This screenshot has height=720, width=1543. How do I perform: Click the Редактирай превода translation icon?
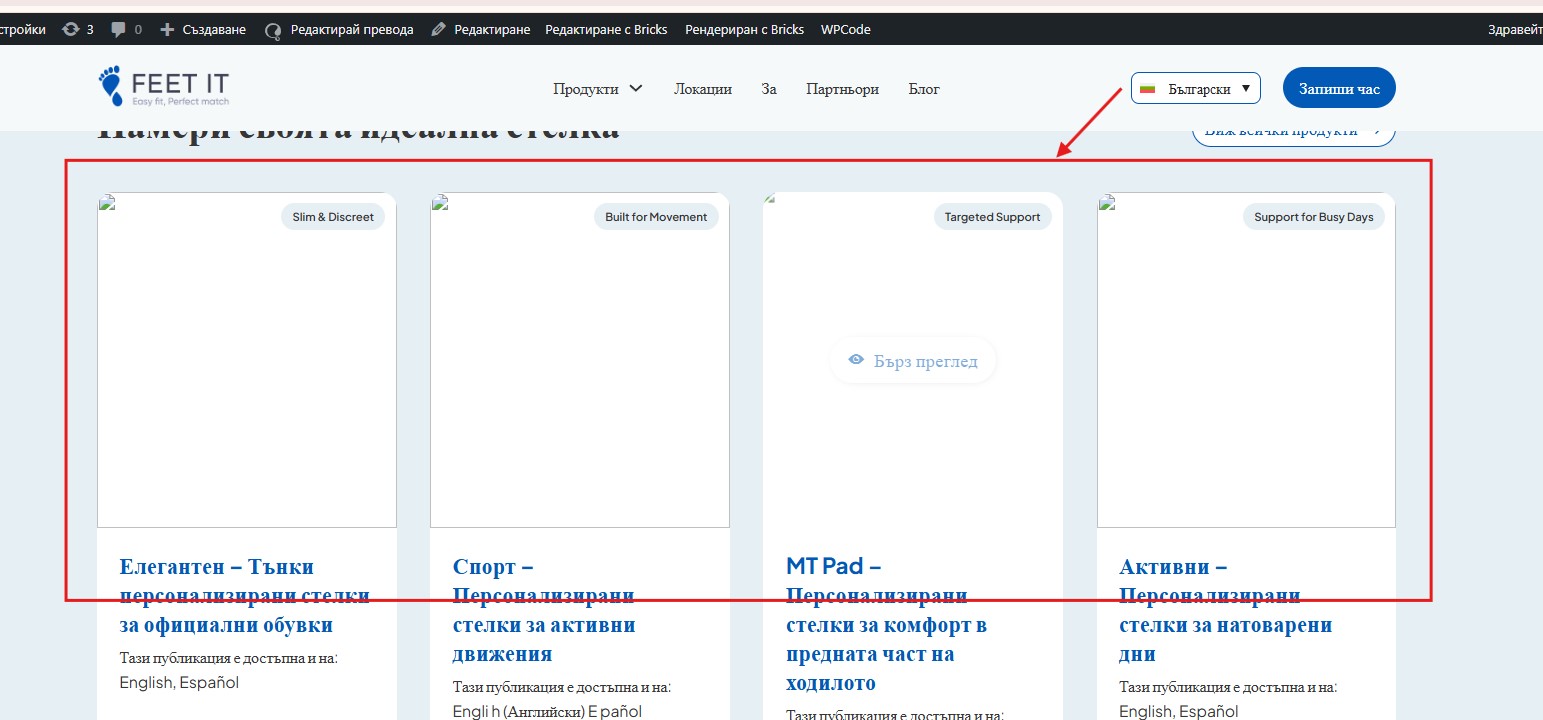pyautogui.click(x=273, y=30)
